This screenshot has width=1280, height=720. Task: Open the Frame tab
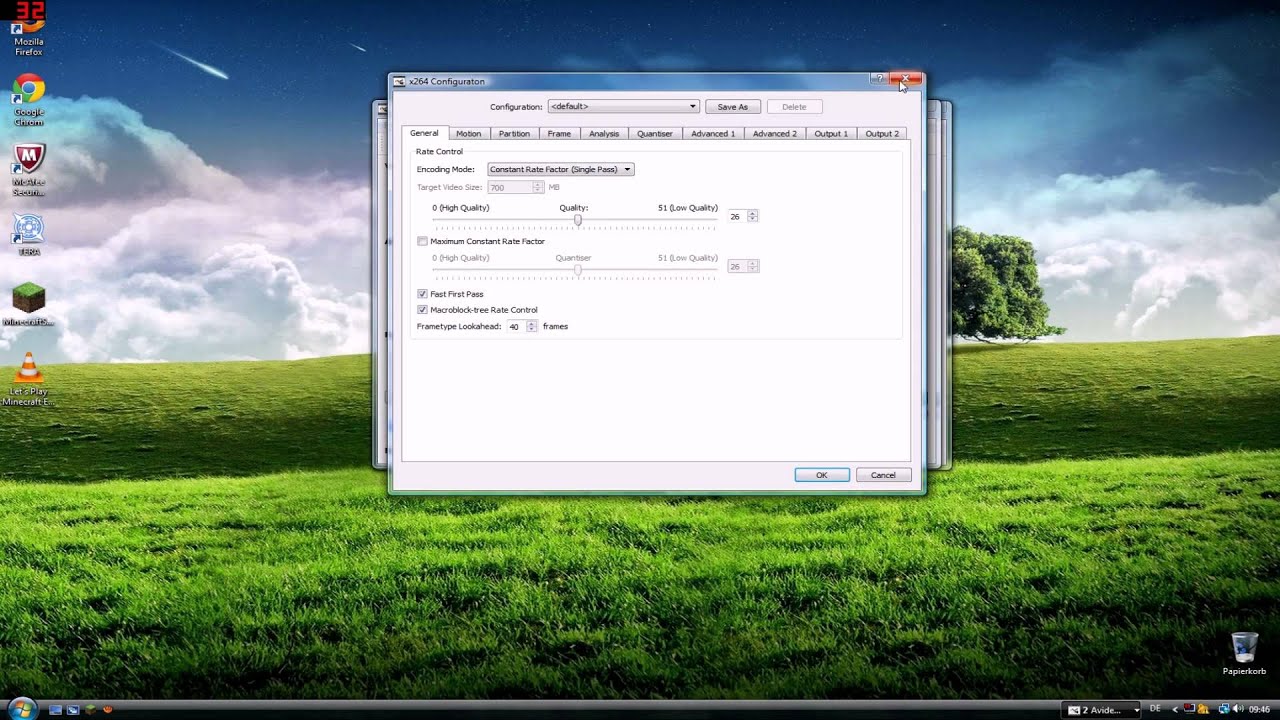point(559,133)
